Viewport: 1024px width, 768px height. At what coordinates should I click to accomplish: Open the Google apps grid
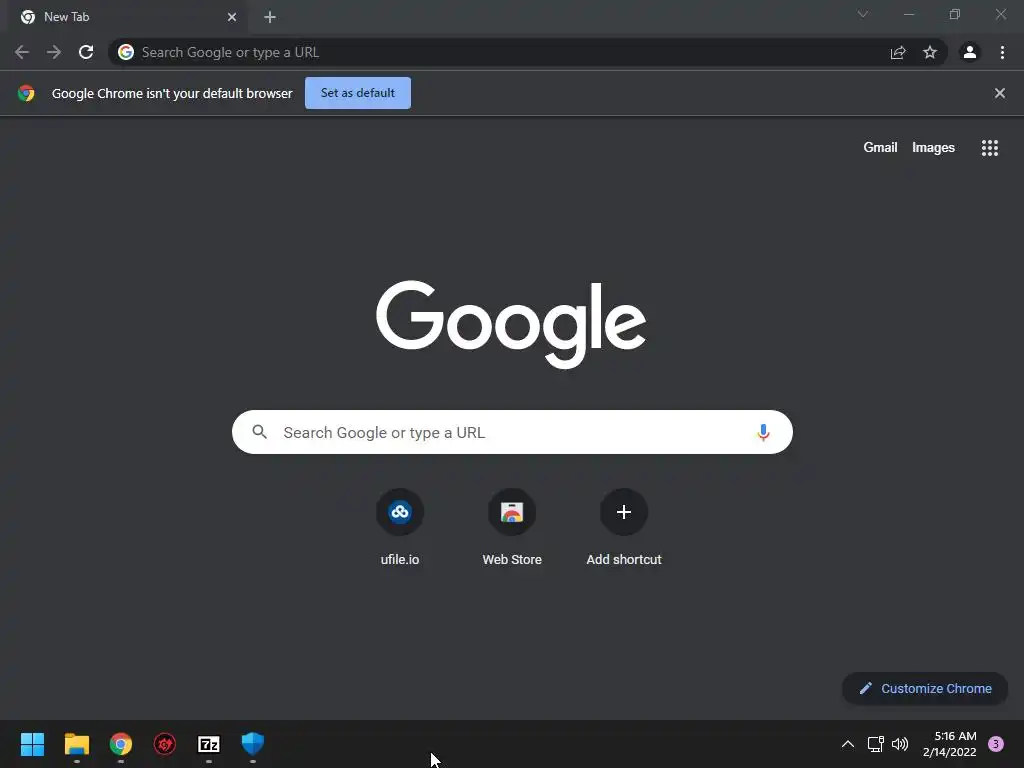pos(989,148)
